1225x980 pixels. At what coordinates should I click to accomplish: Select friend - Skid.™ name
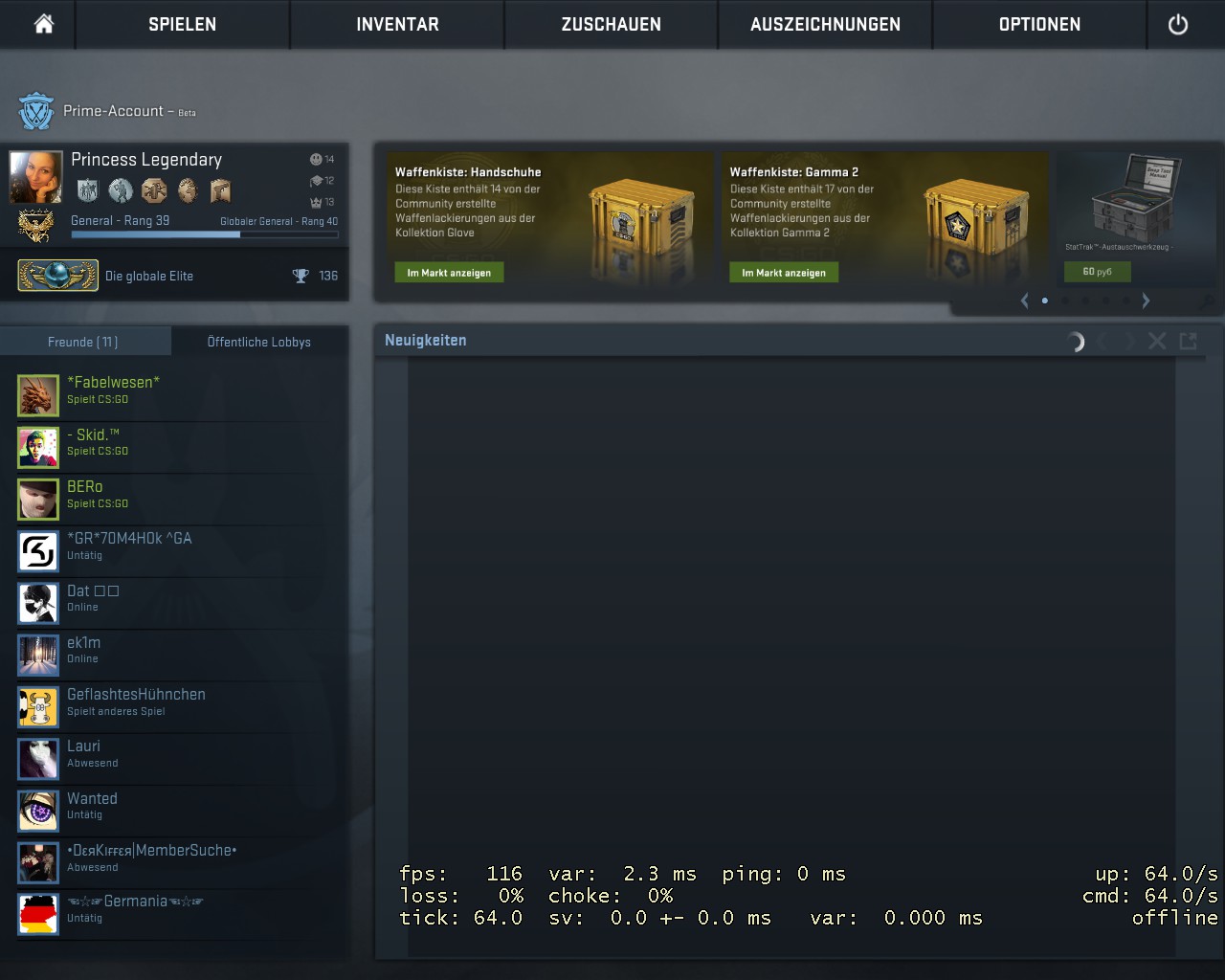pyautogui.click(x=93, y=434)
